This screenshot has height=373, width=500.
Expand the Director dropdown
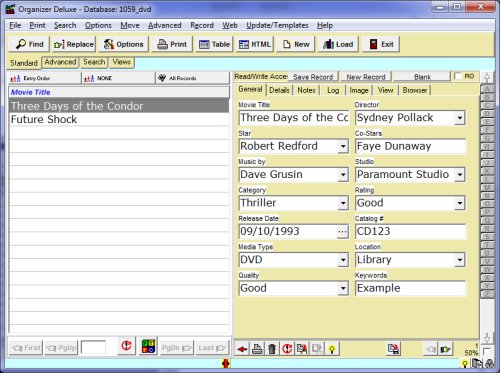(x=460, y=118)
